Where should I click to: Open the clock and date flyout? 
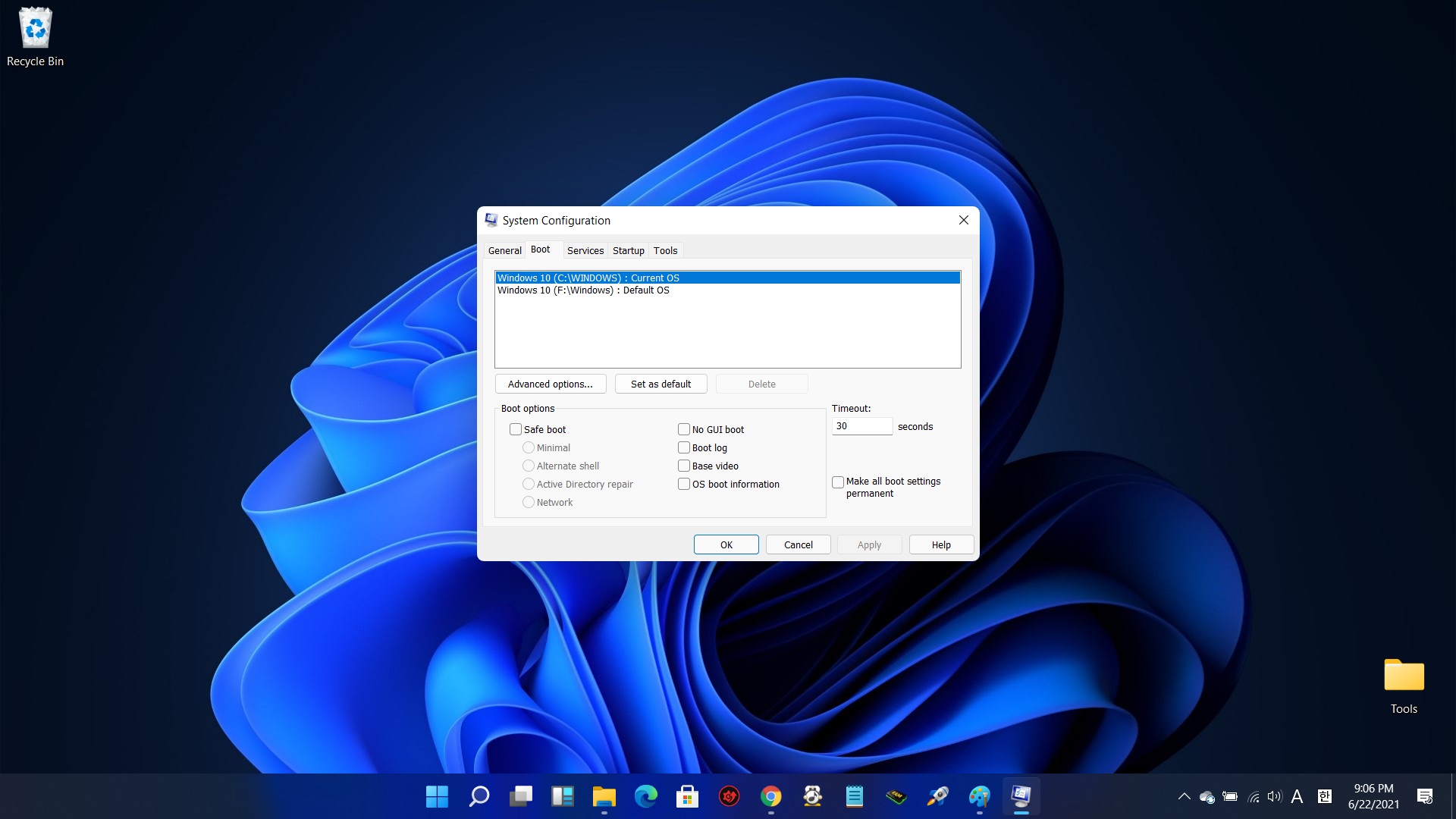tap(1373, 796)
